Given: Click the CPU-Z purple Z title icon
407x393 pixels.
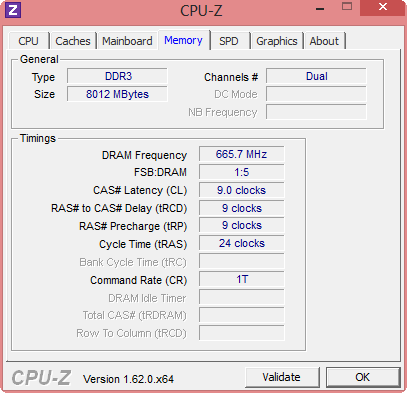Looking at the screenshot, I should pyautogui.click(x=13, y=10).
